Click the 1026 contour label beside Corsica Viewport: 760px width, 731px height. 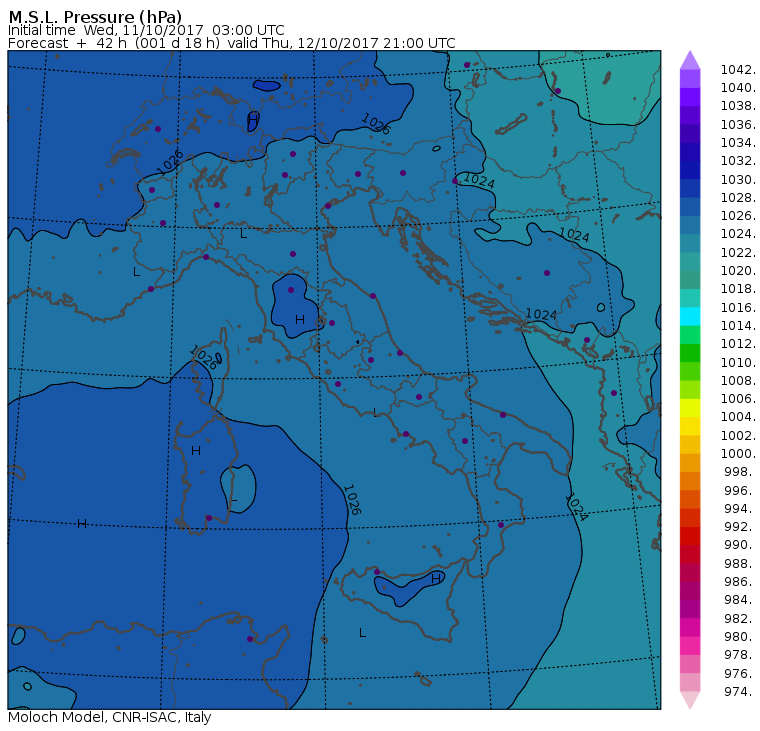[203, 357]
